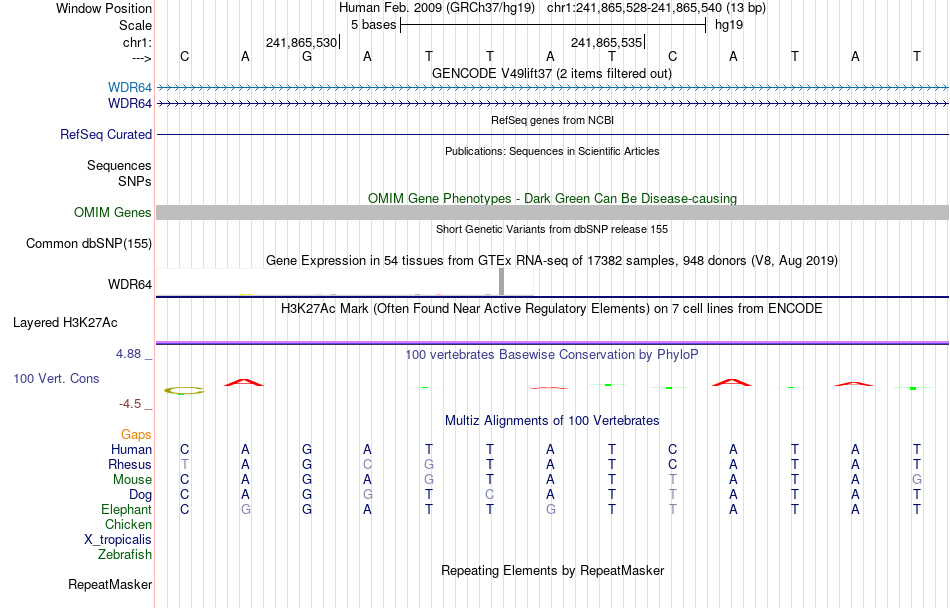
Task: Open 'Multiz Alignments of 100 Vertebrates' title
Action: (552, 420)
